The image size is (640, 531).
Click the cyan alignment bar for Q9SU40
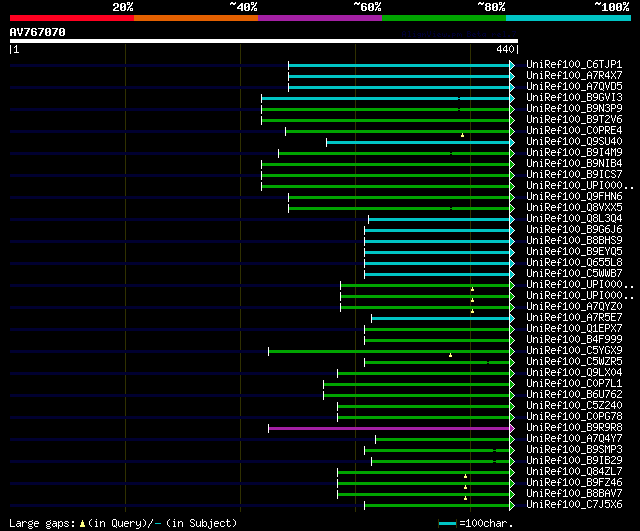(x=418, y=142)
